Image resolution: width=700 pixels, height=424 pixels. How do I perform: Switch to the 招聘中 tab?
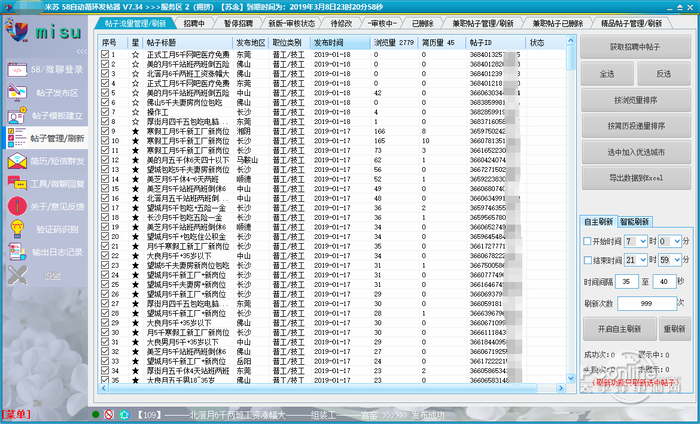pyautogui.click(x=194, y=23)
